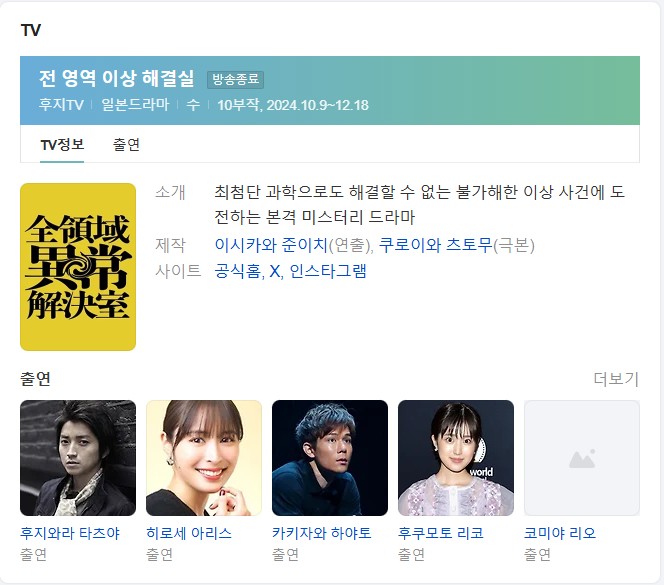The image size is (664, 585).
Task: Click the placeholder image for 코미야 리오
Action: point(582,458)
